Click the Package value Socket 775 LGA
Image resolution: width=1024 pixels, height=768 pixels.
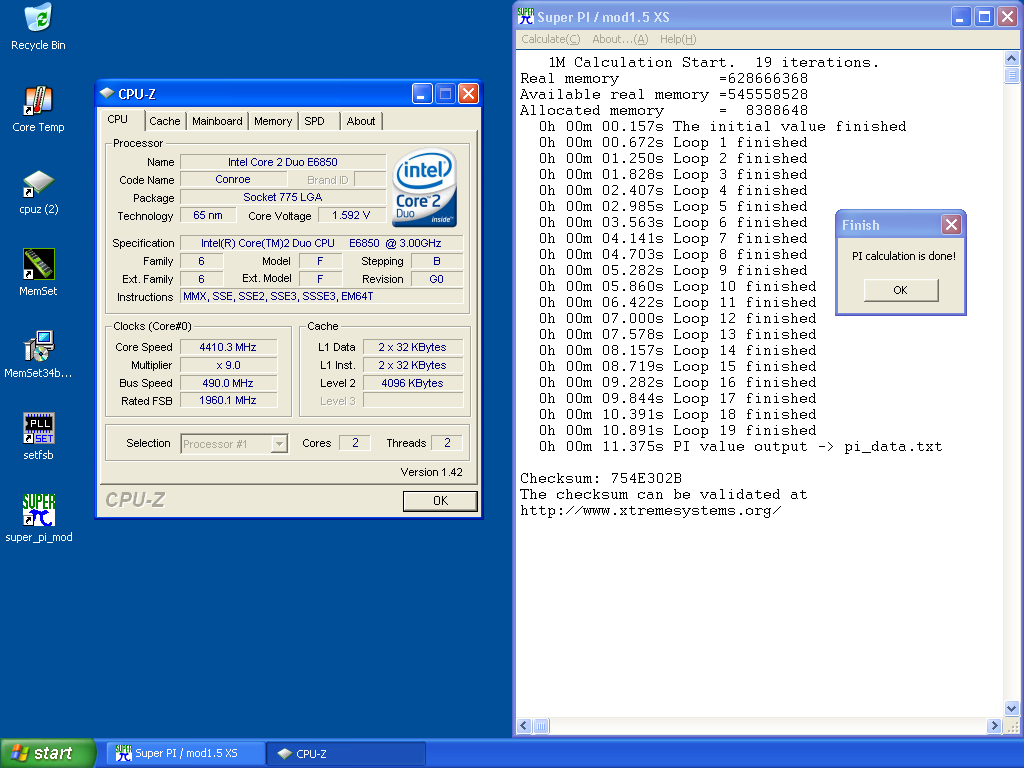[x=283, y=197]
